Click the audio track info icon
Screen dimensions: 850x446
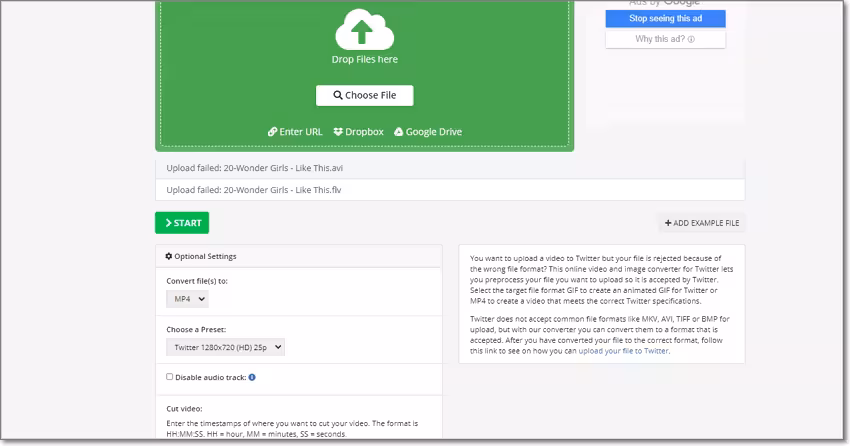[x=252, y=377]
